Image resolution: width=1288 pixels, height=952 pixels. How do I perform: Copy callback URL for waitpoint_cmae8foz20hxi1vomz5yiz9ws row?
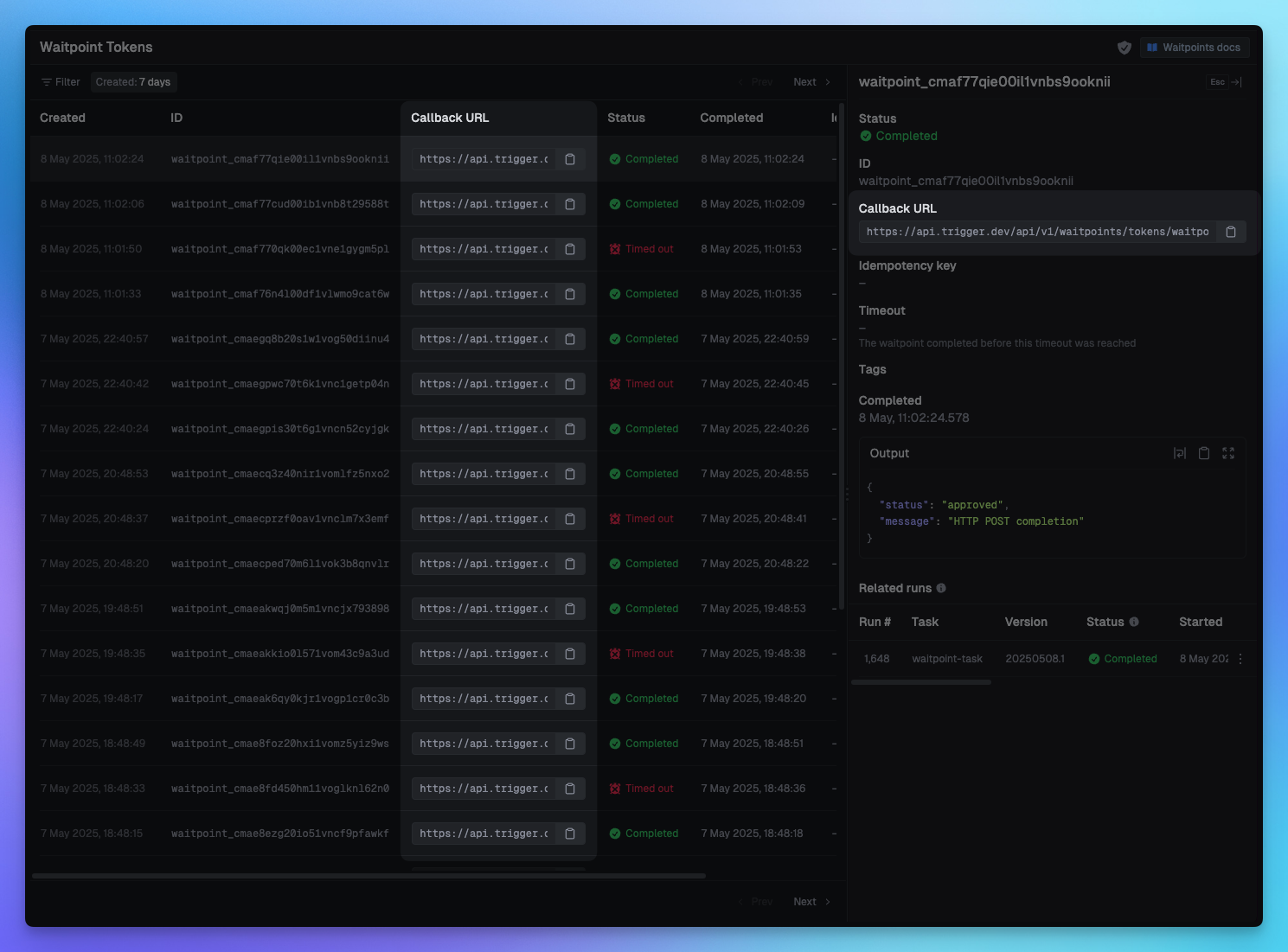[x=570, y=744]
